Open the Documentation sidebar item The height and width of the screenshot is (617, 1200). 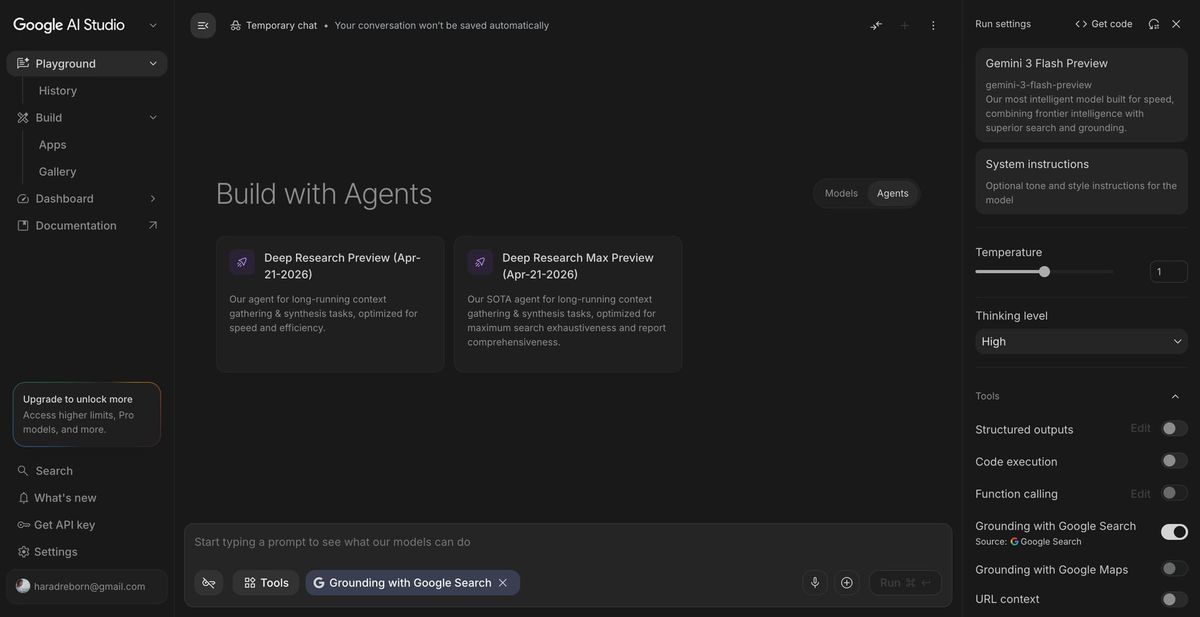pos(87,226)
